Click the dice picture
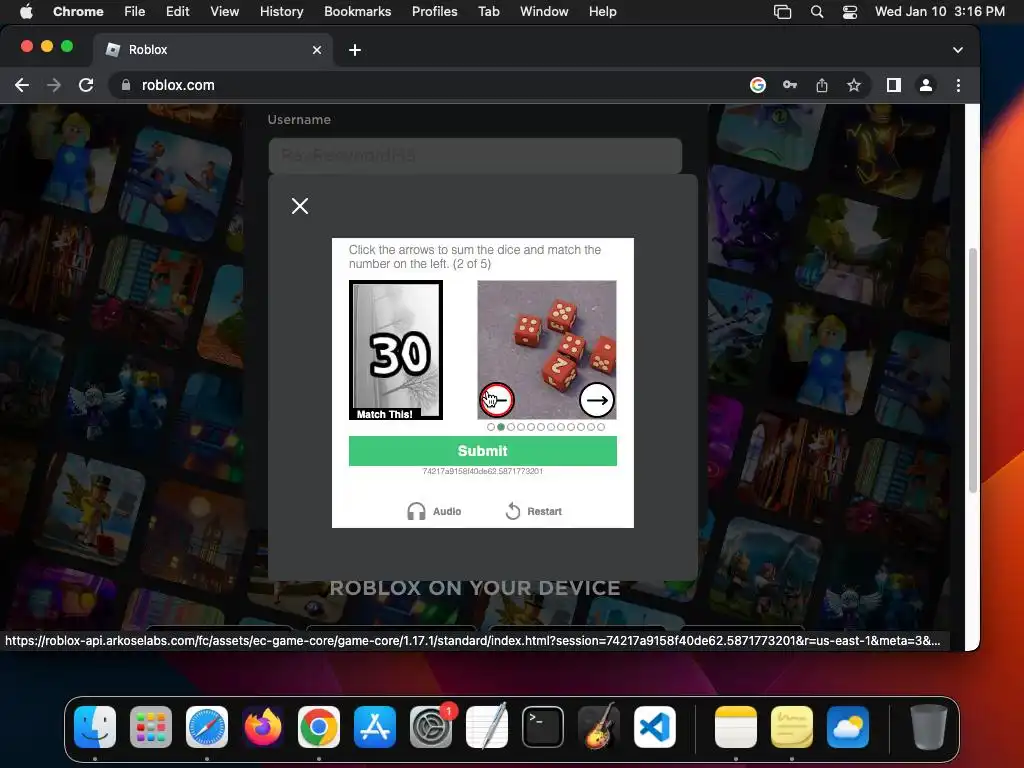 [x=547, y=350]
